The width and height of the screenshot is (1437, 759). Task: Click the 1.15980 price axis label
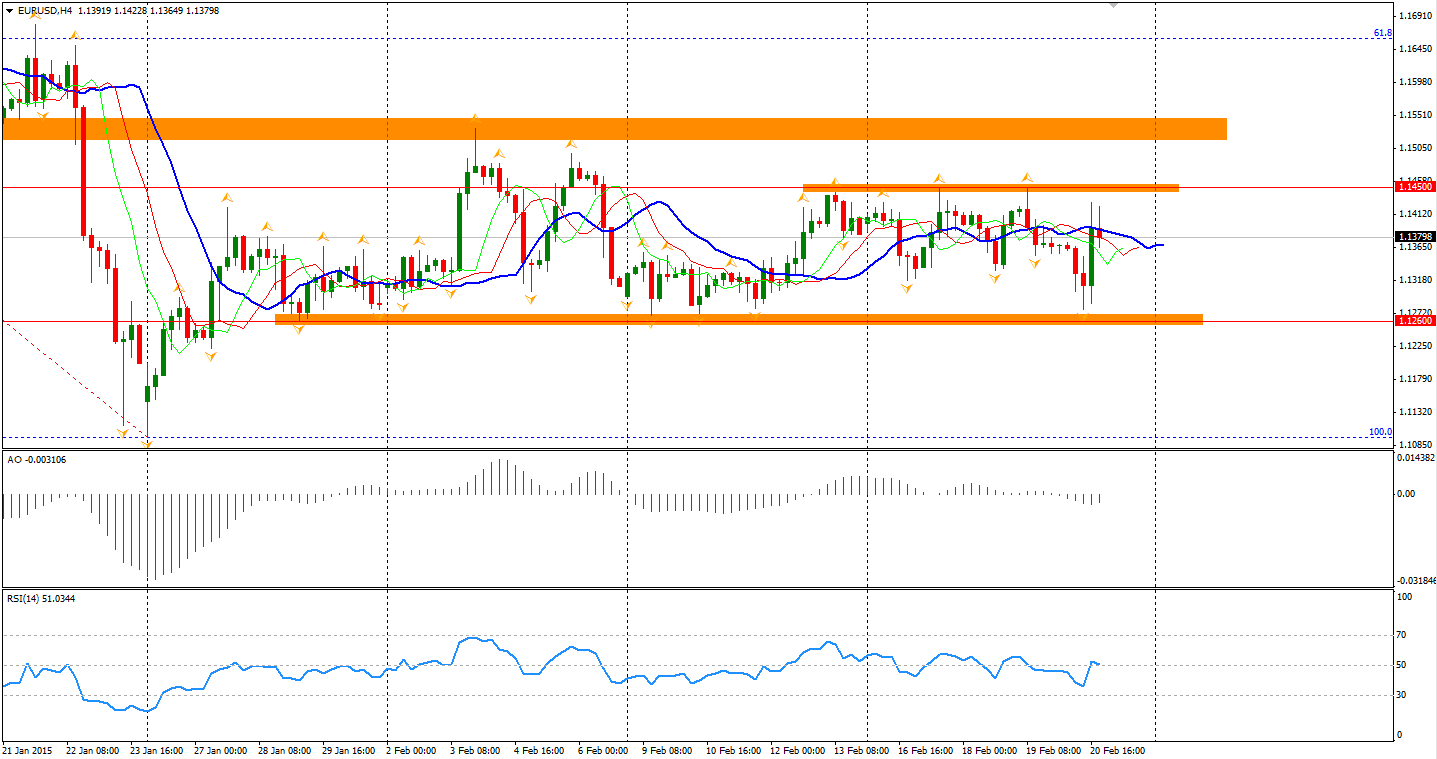click(1414, 82)
